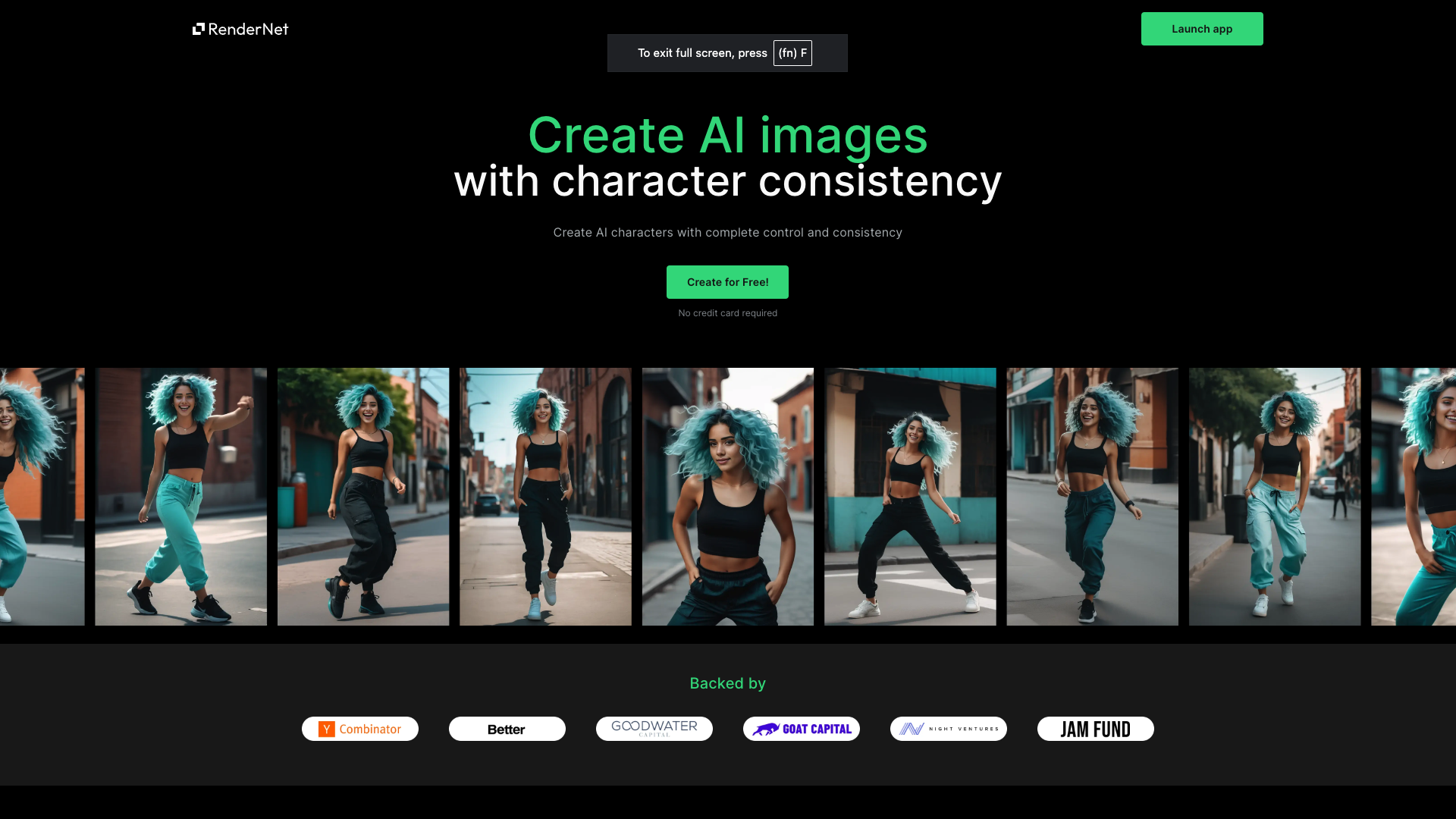Click the Goodwater Capital logo icon
This screenshot has width=1456, height=819.
coord(654,729)
